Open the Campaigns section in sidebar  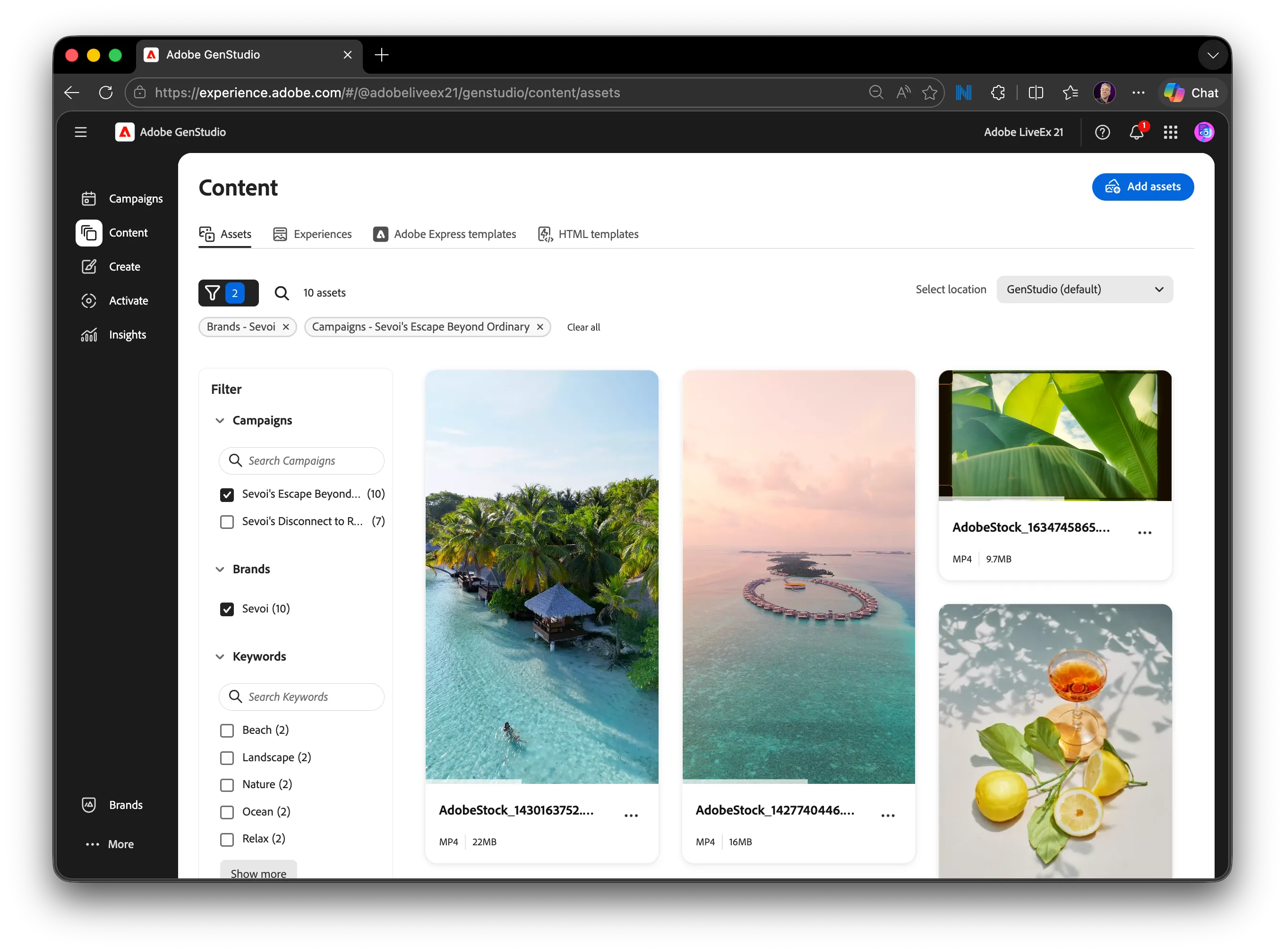(x=121, y=199)
